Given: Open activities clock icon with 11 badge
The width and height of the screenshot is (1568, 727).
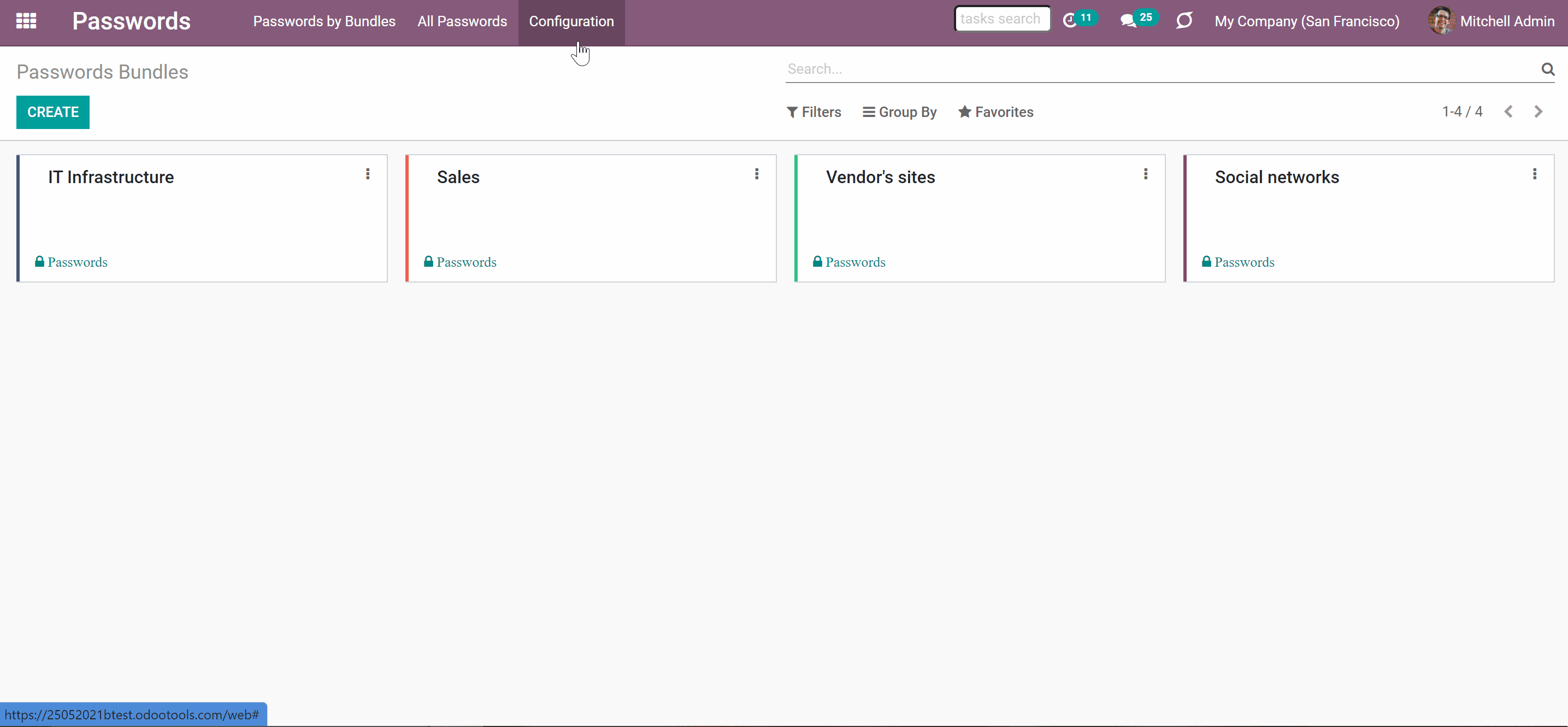Looking at the screenshot, I should [x=1080, y=20].
